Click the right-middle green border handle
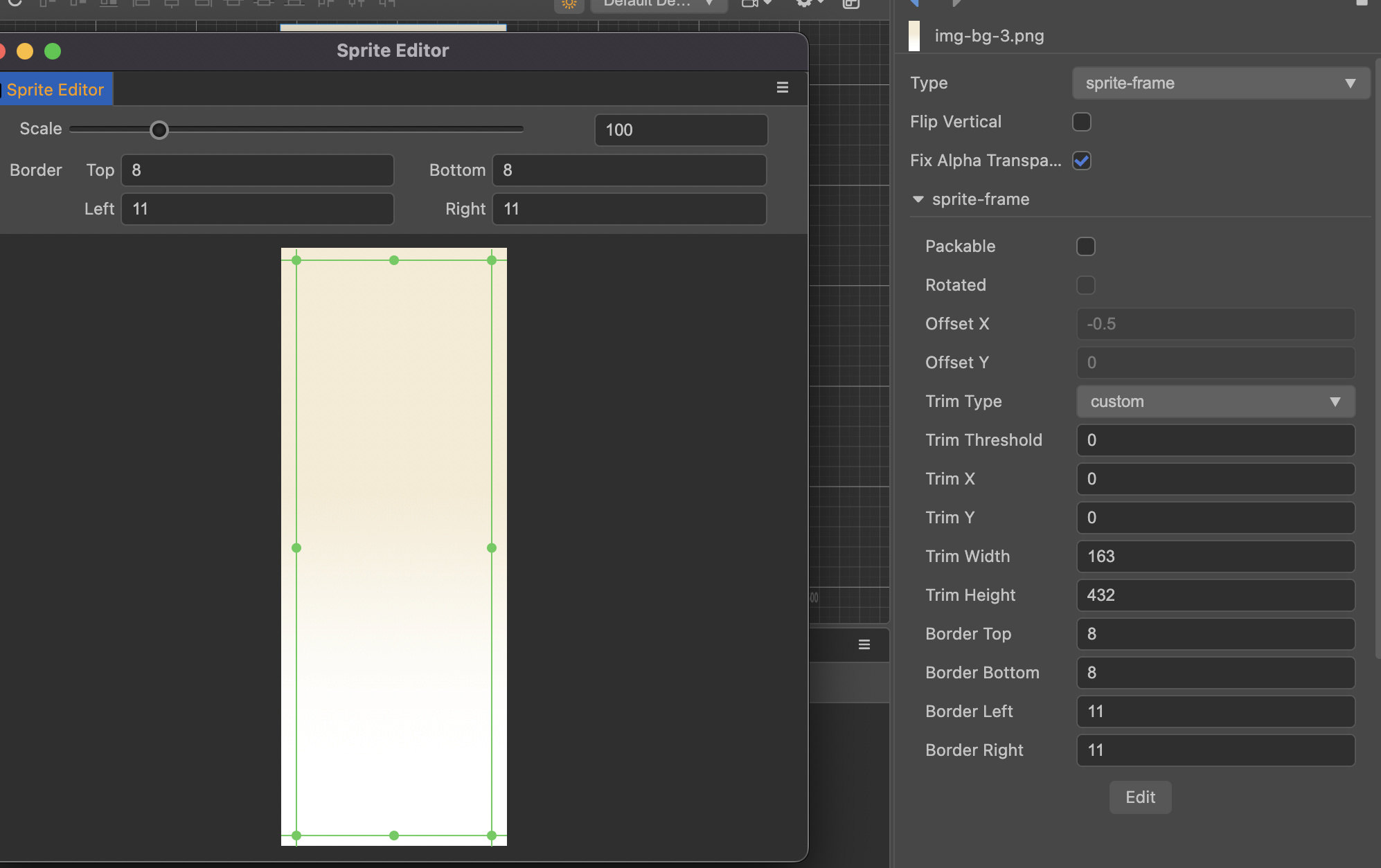This screenshot has height=868, width=1381. 492,548
